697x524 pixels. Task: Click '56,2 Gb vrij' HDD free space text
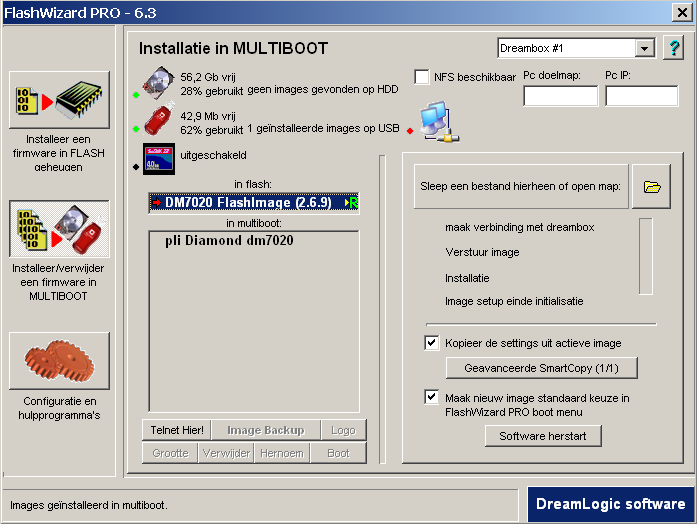pyautogui.click(x=208, y=77)
